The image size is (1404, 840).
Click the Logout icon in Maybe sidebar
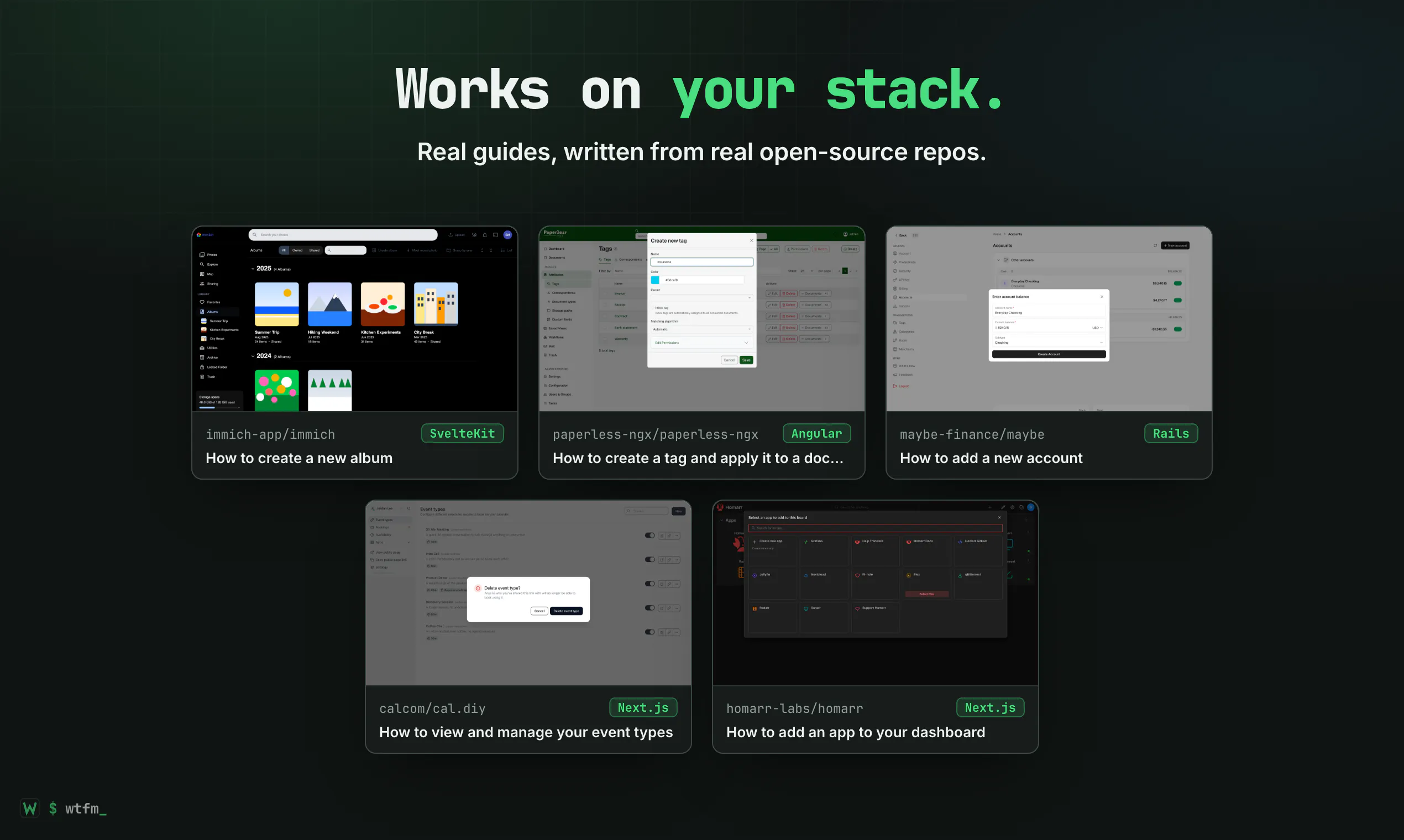click(x=895, y=386)
